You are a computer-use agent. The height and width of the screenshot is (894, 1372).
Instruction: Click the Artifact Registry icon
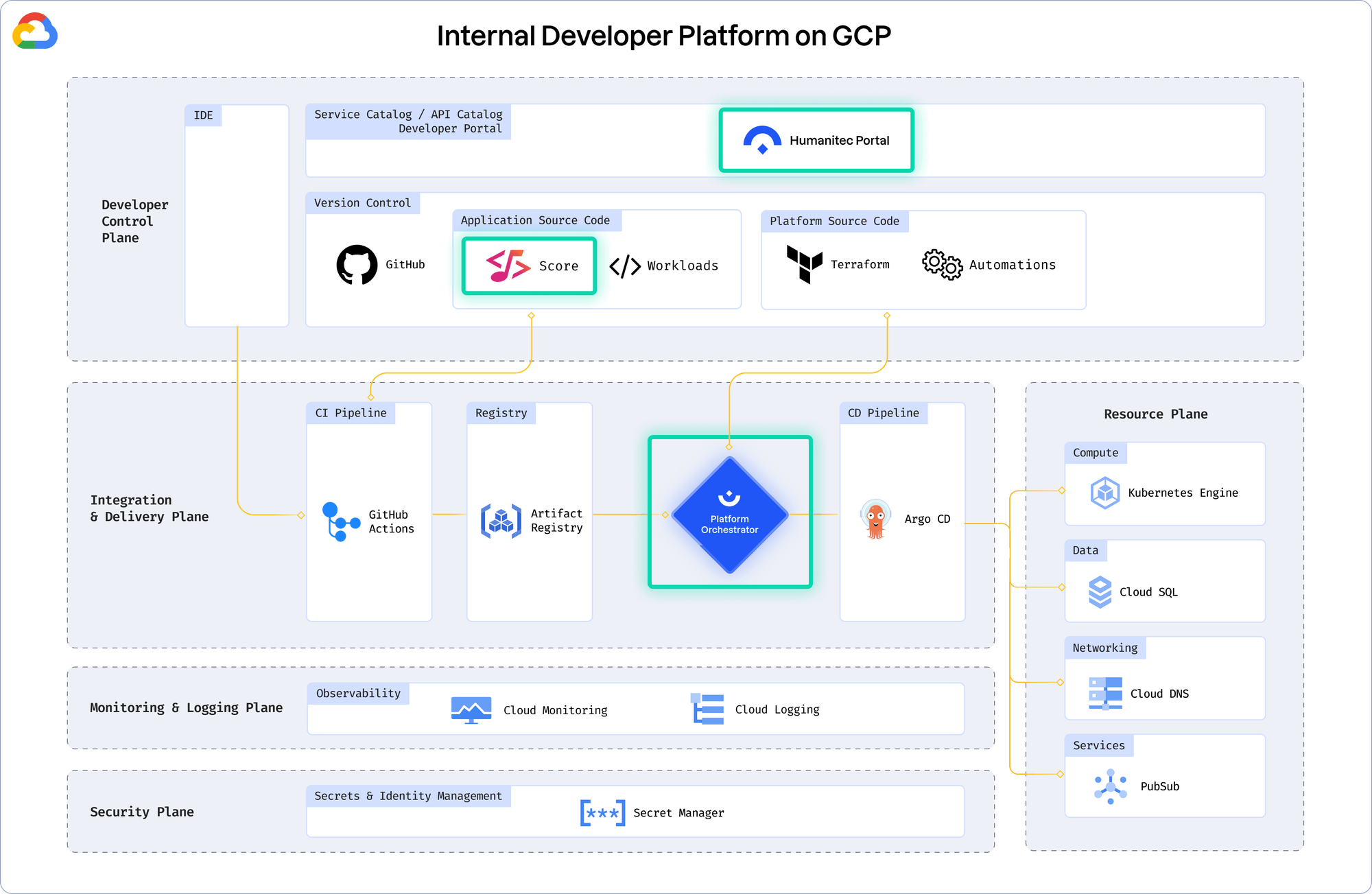tap(500, 520)
